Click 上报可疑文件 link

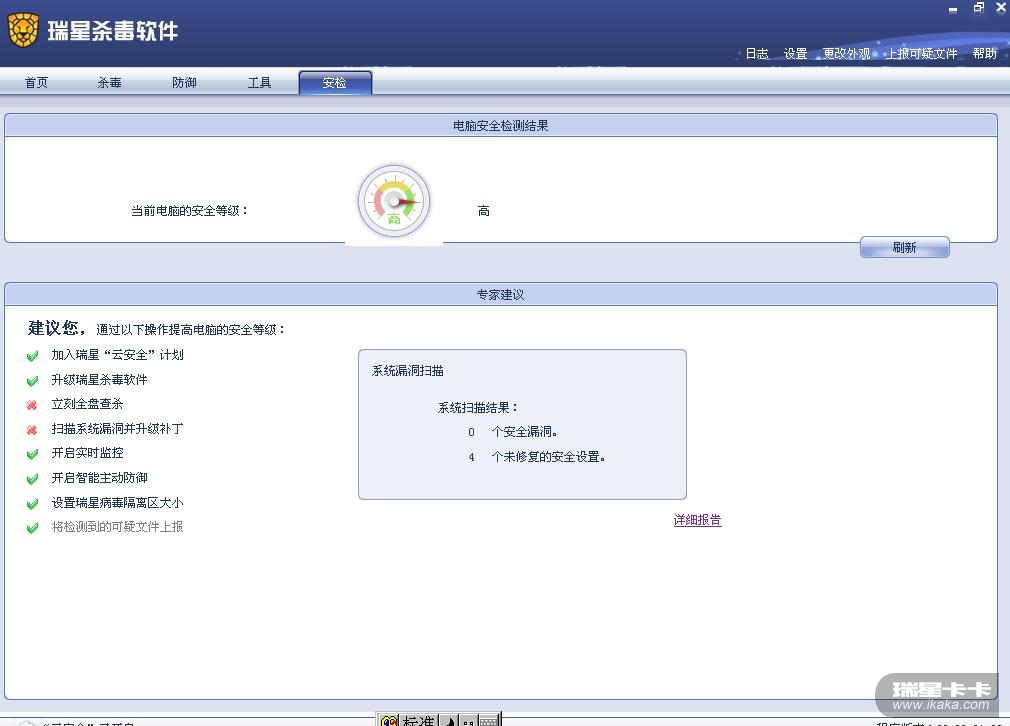coord(922,53)
